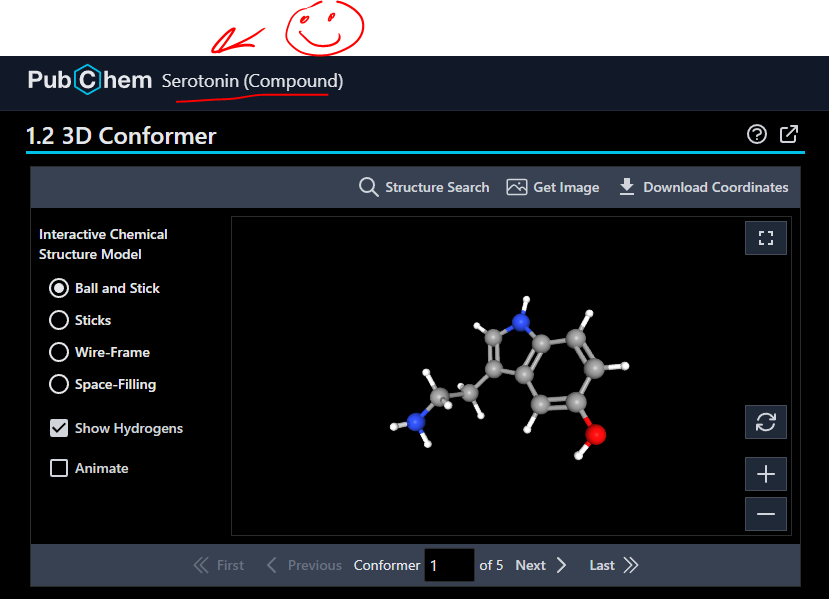Screen dimensions: 829x599
Task: Reset the molecule view rotation
Action: coord(766,422)
